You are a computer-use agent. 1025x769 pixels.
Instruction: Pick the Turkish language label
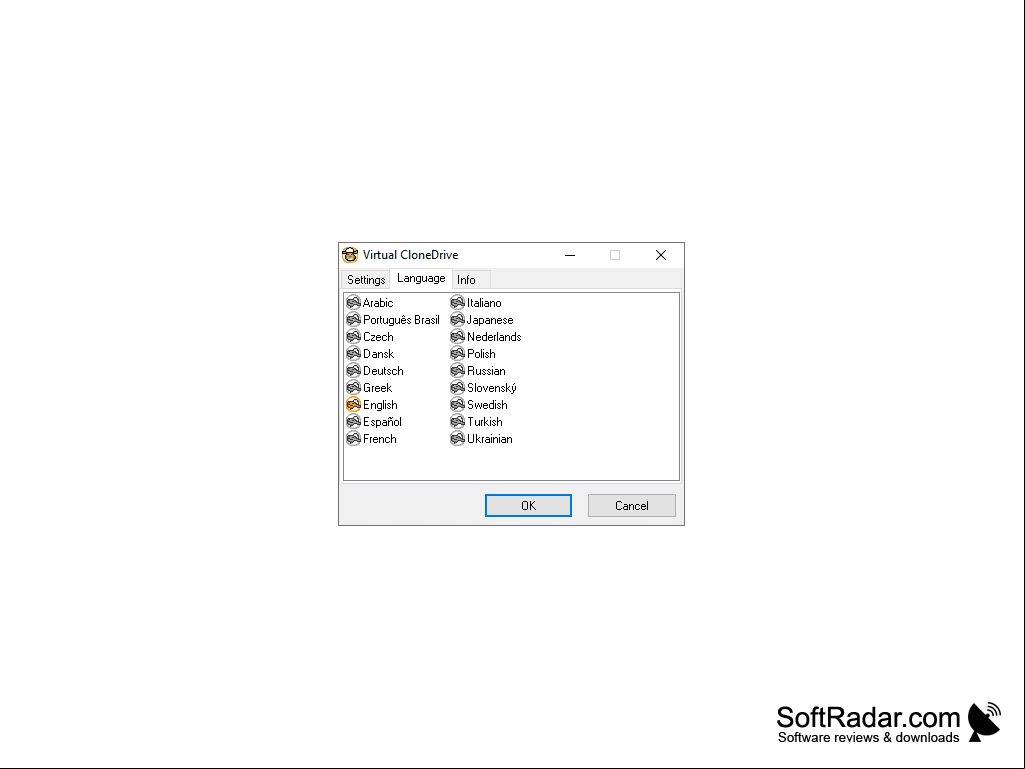click(x=485, y=422)
